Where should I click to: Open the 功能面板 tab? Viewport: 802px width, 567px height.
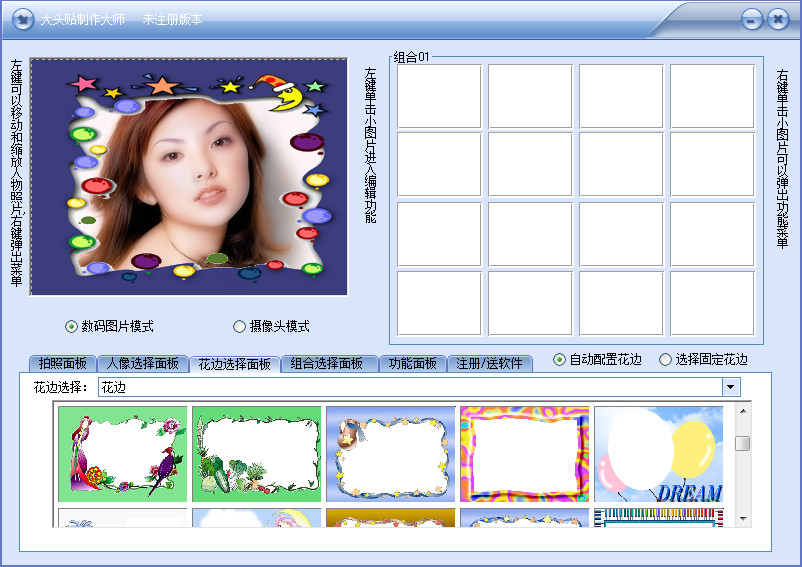click(412, 364)
